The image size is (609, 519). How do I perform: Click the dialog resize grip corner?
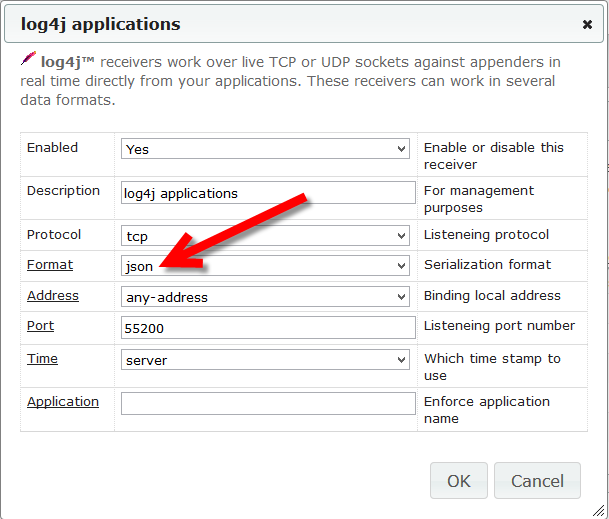point(599,510)
